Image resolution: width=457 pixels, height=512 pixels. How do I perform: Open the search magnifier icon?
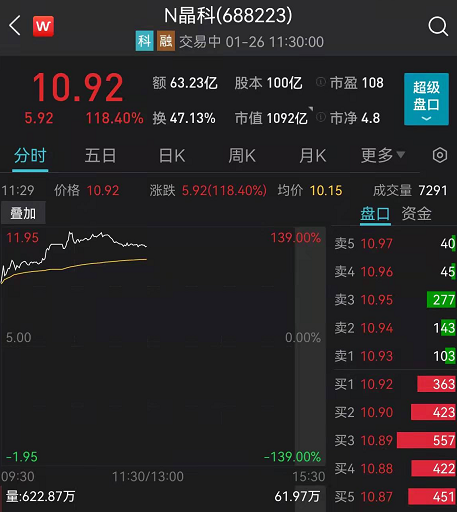[x=438, y=26]
